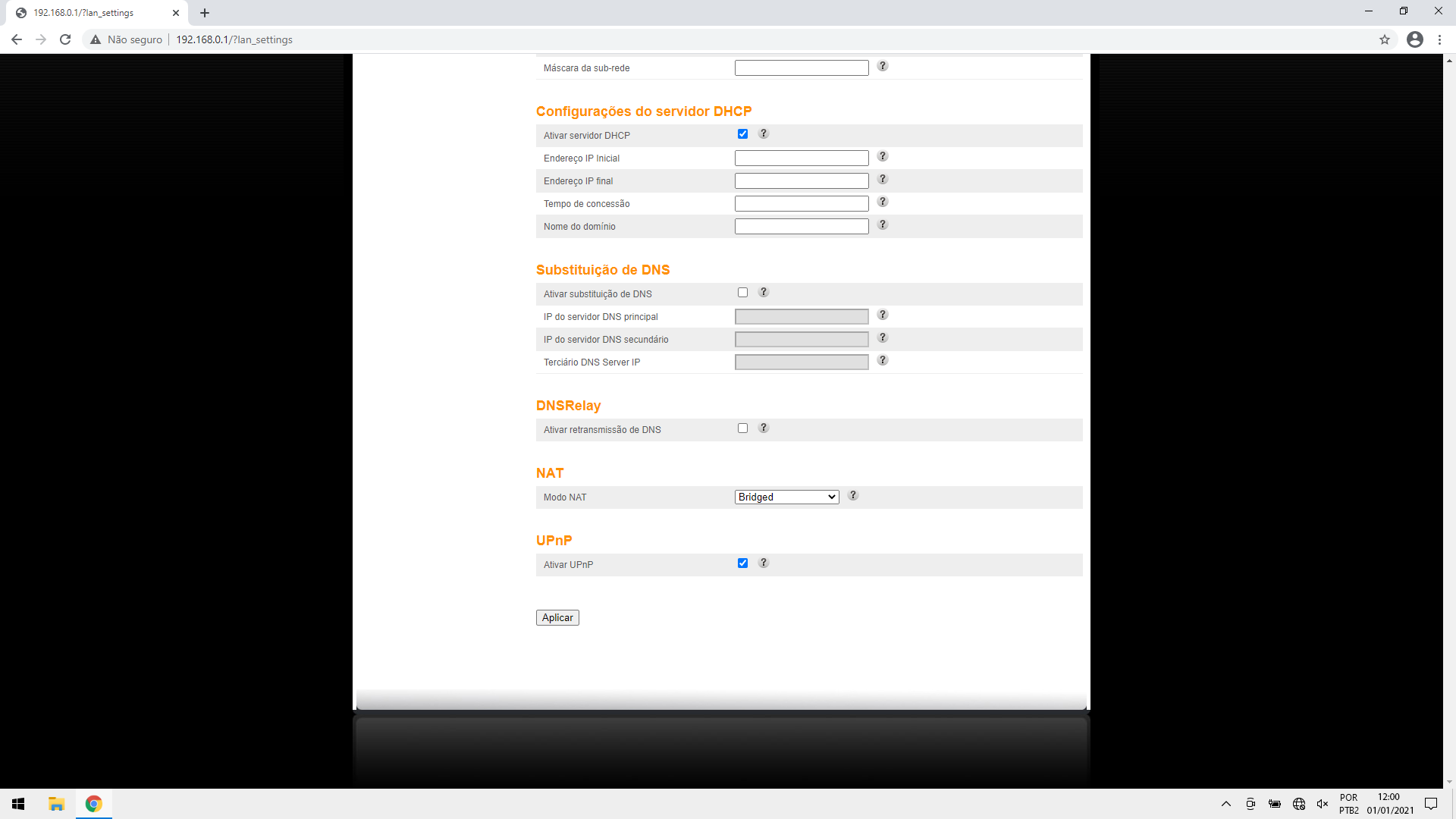
Task: Click Aplicar button
Action: (x=557, y=617)
